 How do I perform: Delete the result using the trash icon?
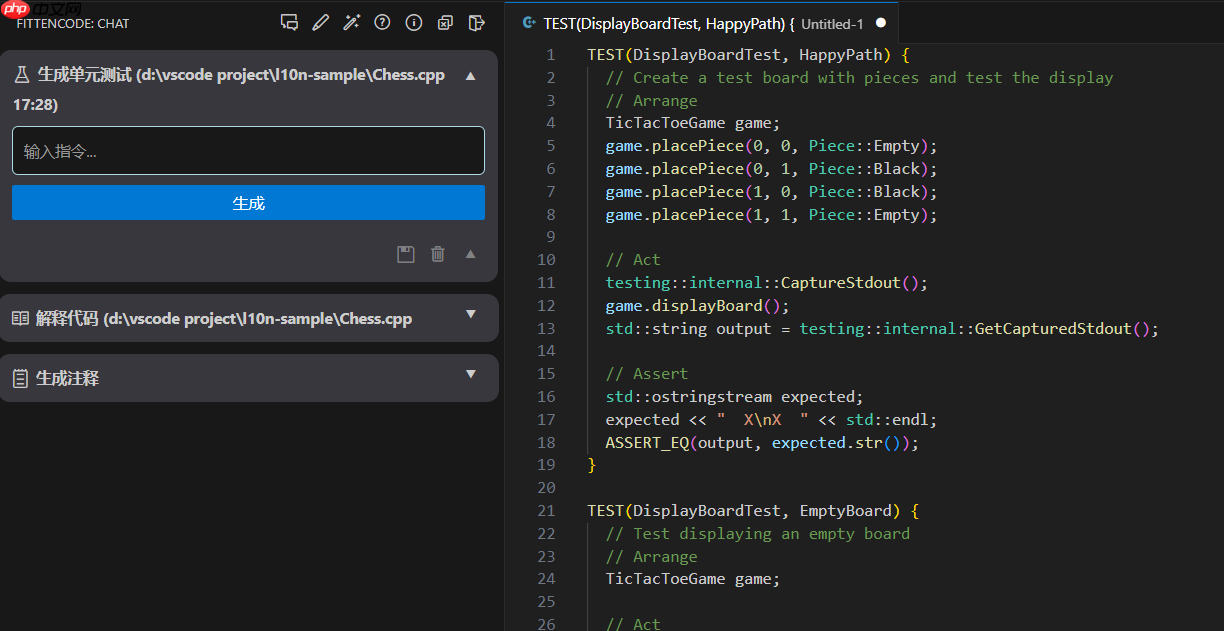point(437,254)
